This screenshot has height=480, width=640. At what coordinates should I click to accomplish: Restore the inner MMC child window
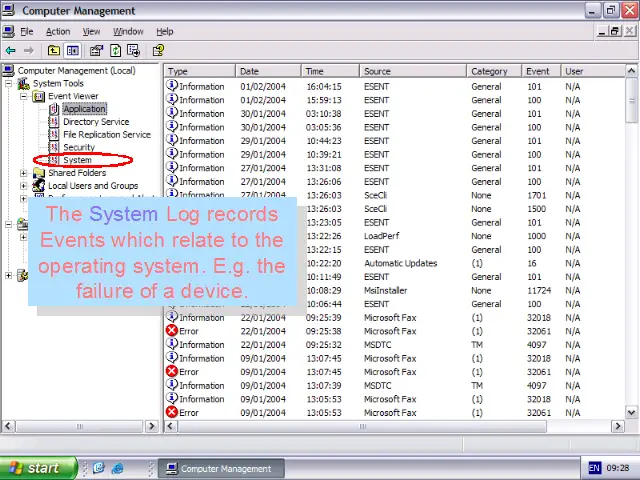(x=615, y=31)
